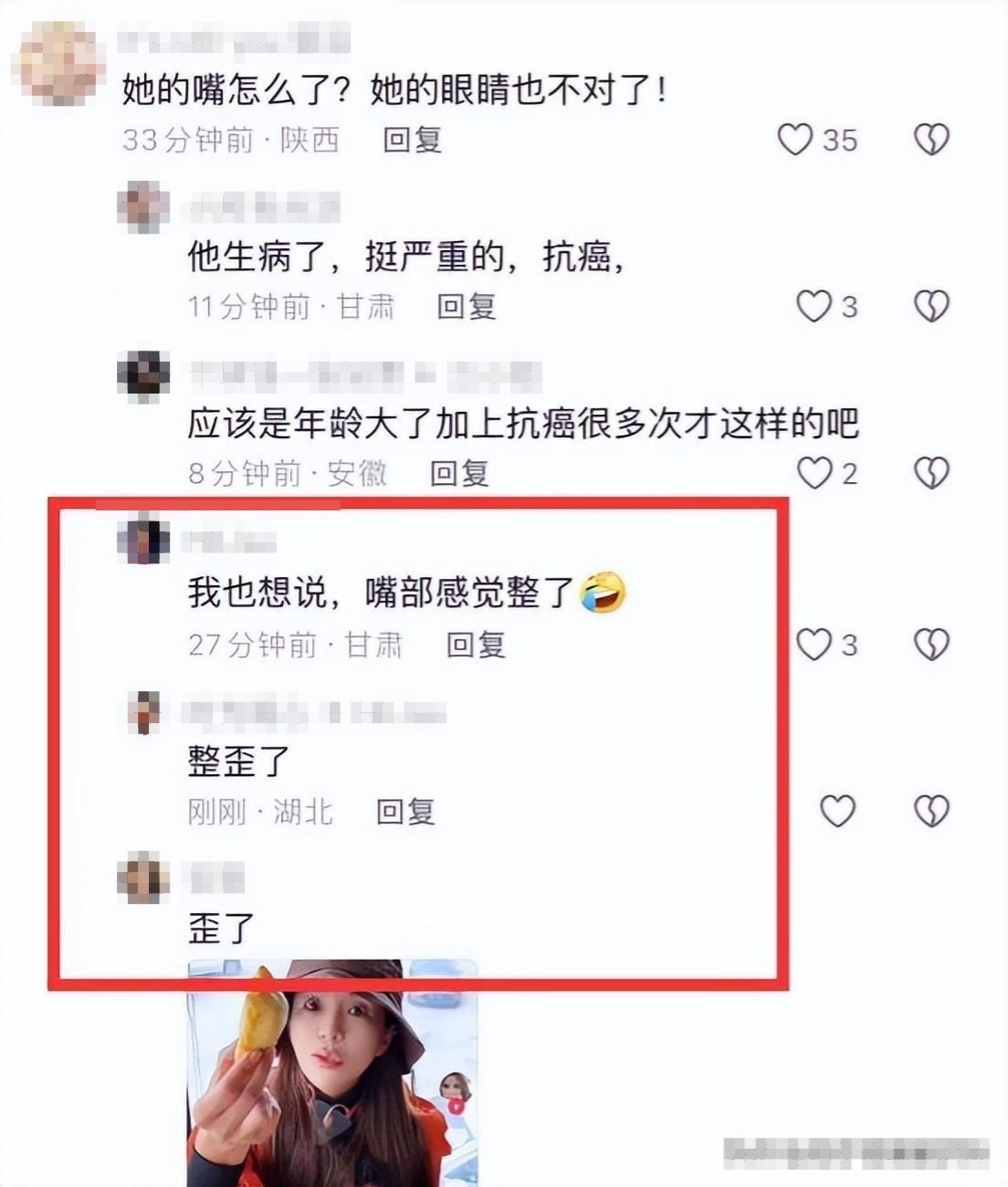Open the attached photo in 歪了 comment
Image resolution: width=1008 pixels, height=1187 pixels.
pos(332,1073)
